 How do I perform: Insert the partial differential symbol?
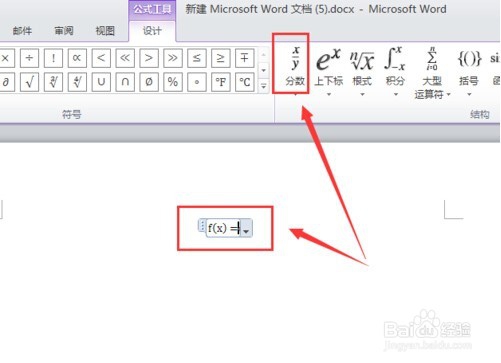[x=6, y=82]
